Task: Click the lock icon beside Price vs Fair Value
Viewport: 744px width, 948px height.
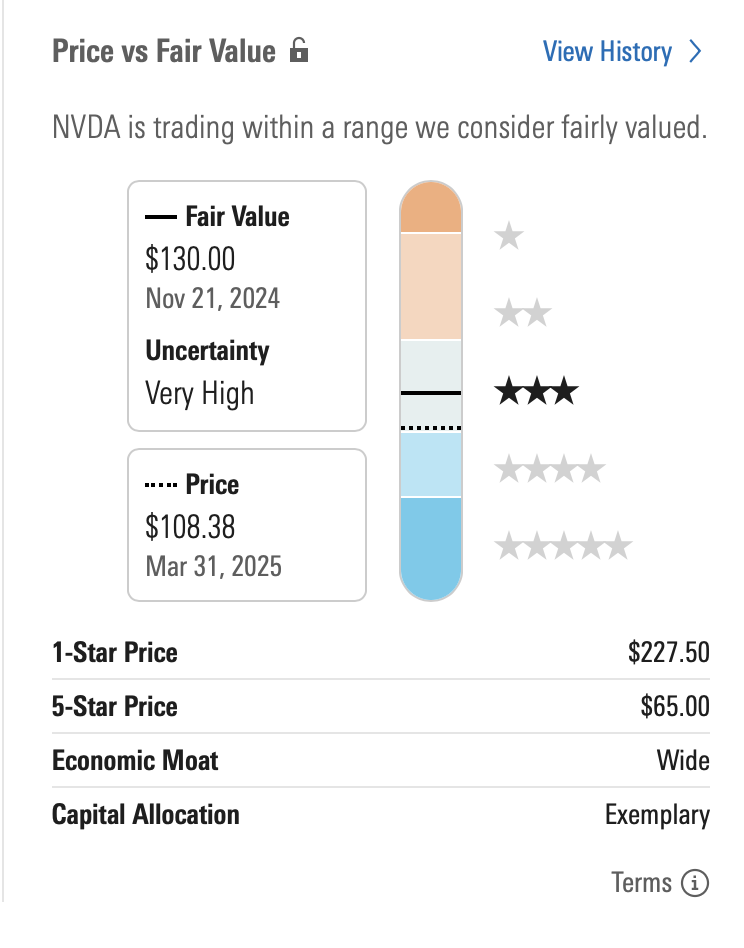Action: pyautogui.click(x=298, y=51)
